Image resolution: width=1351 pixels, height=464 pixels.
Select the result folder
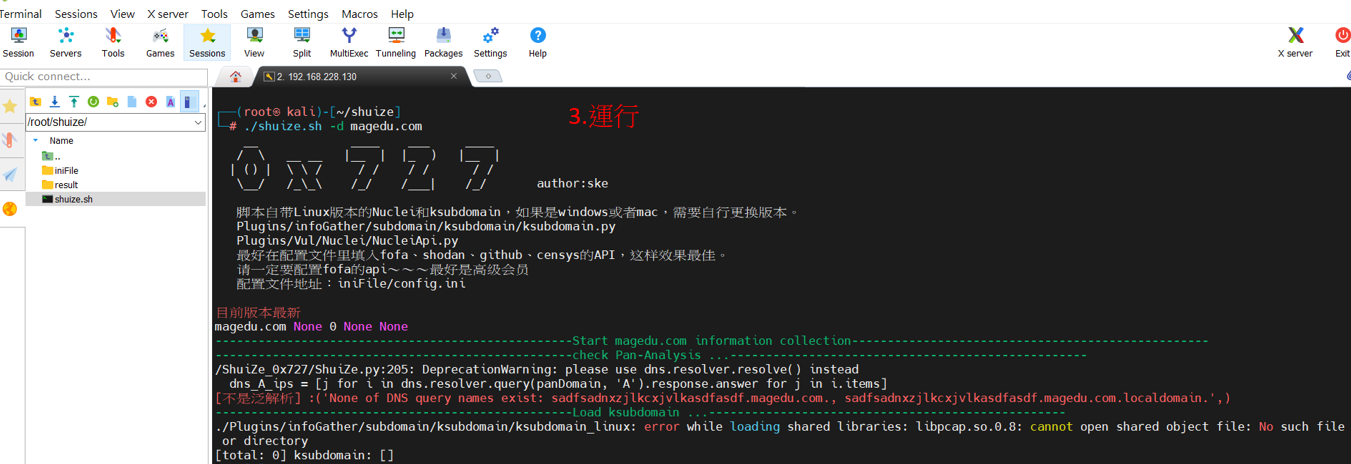pos(60,185)
